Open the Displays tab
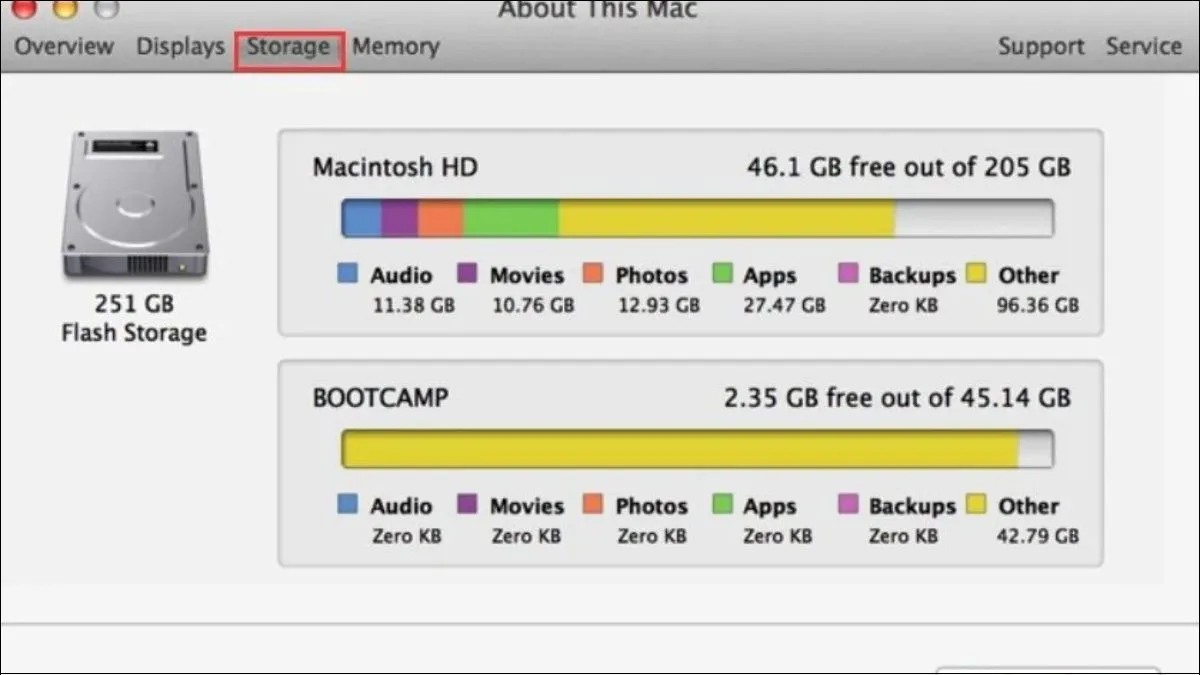Screen dimensions: 1200x675 coord(180,47)
